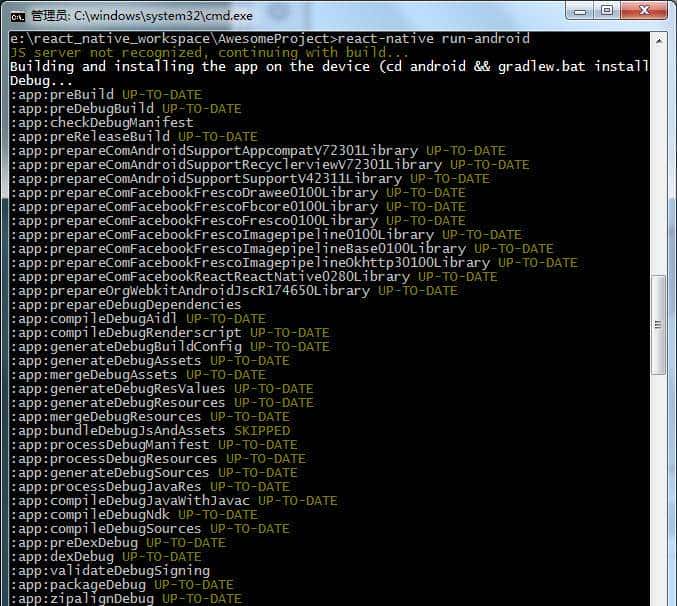This screenshot has height=606, width=677.
Task: Click the ReactNative0280Library line
Action: pos(254,277)
